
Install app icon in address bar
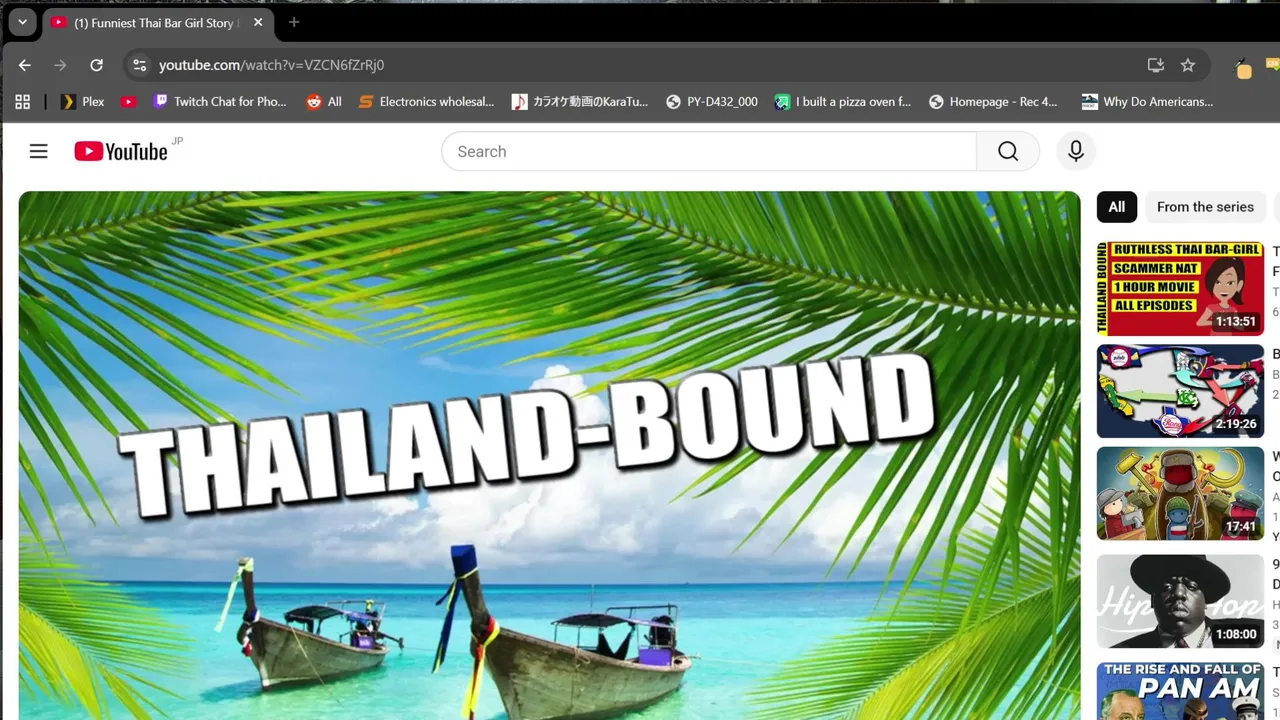coord(1156,65)
